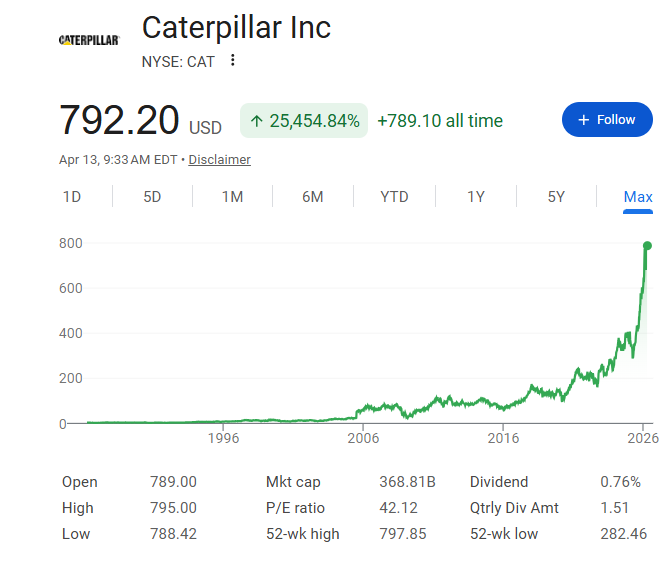Select the 1D time range tab
The height and width of the screenshot is (575, 670).
(72, 197)
